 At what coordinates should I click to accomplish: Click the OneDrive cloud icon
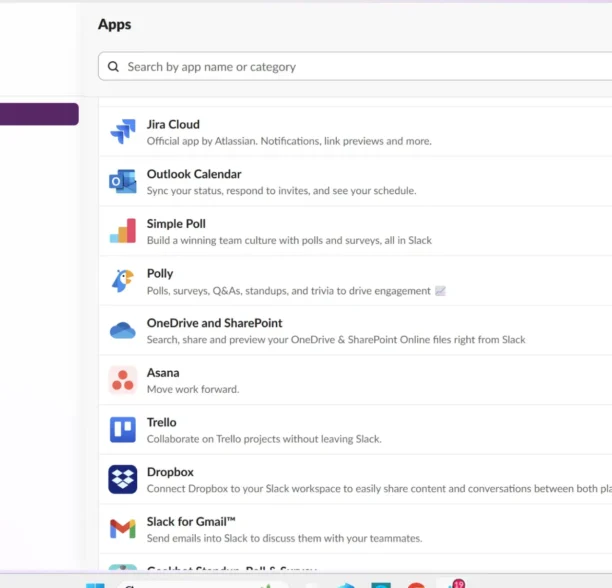pyautogui.click(x=123, y=330)
